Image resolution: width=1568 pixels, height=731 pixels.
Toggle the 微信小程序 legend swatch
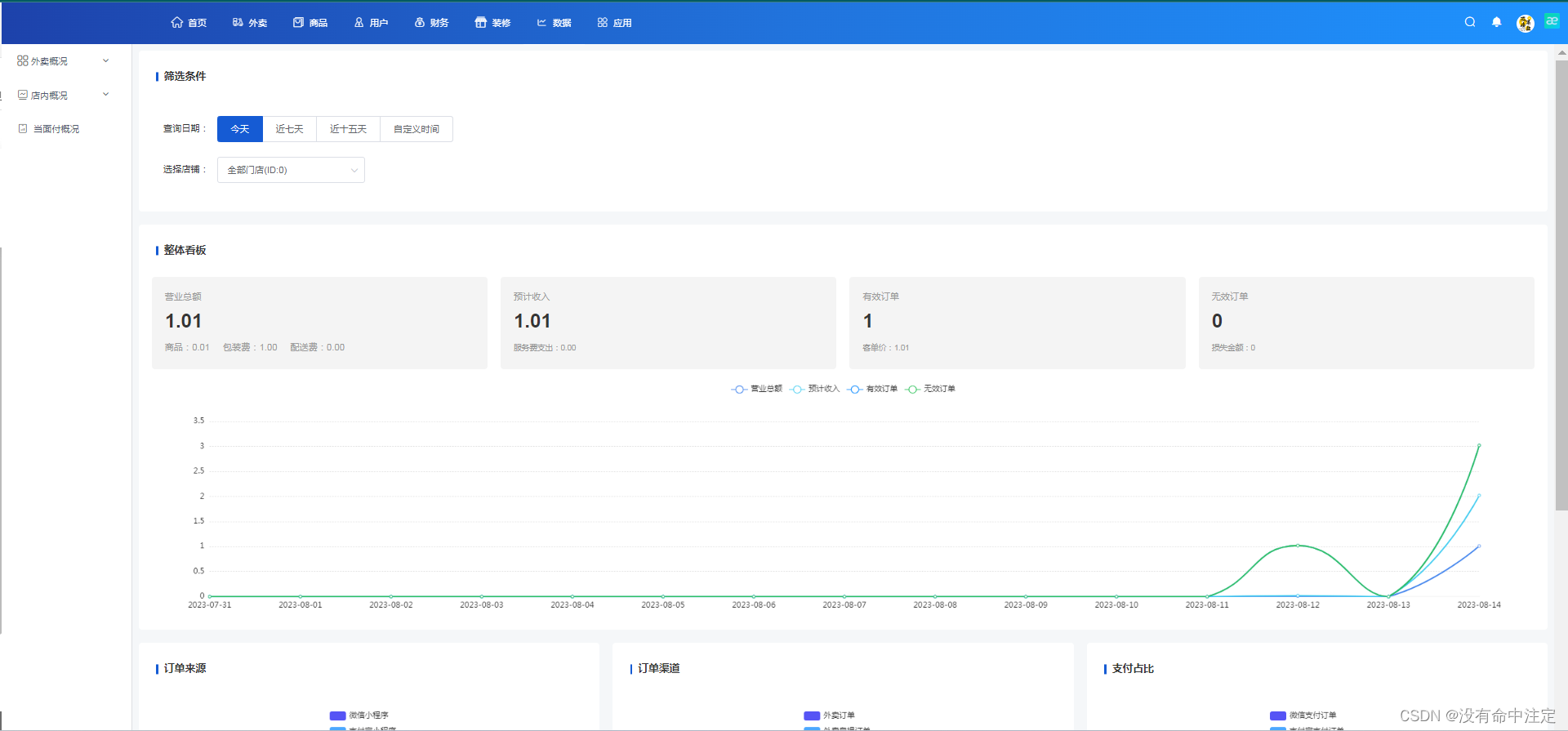pos(337,715)
